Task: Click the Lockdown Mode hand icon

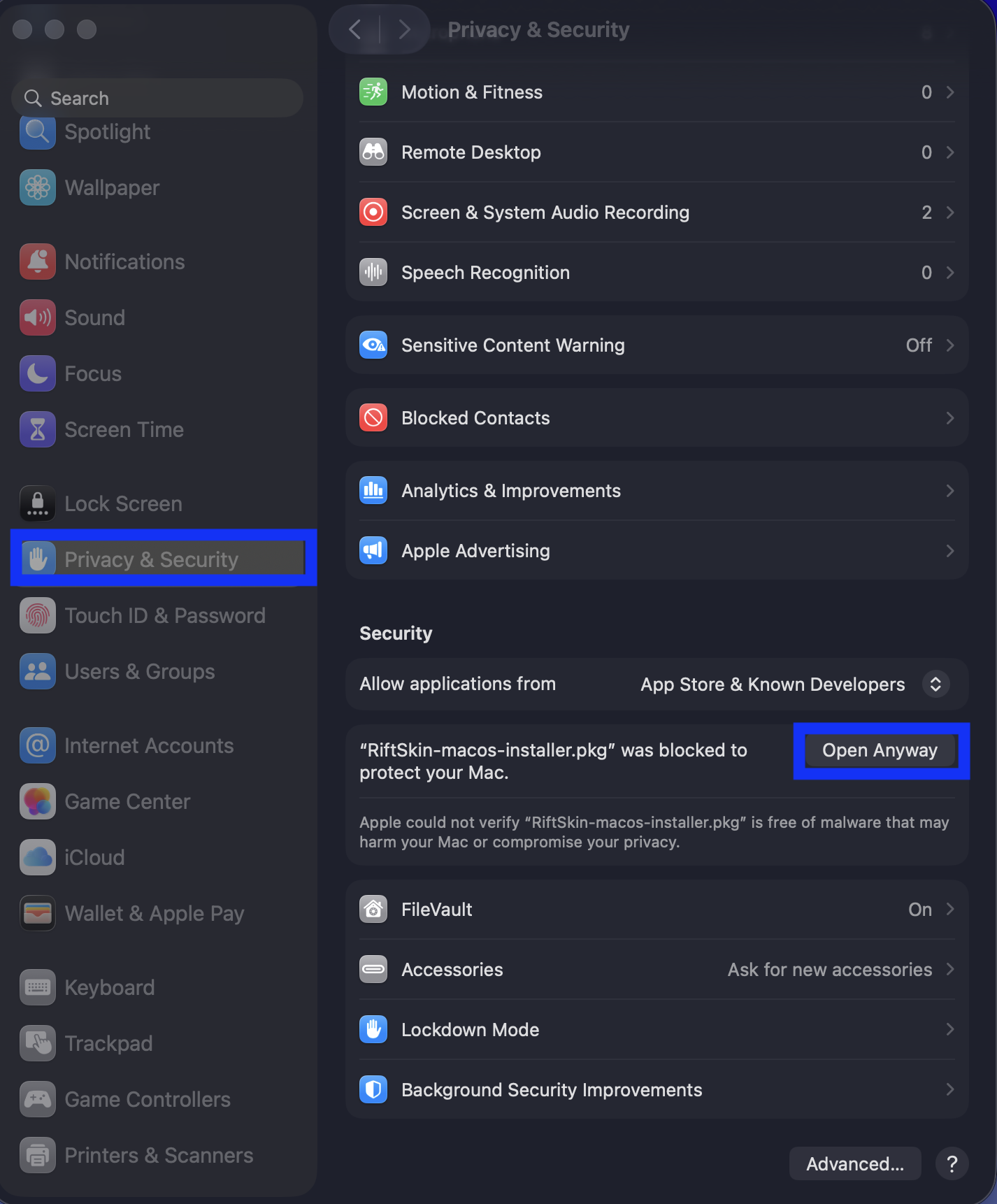Action: point(373,1030)
